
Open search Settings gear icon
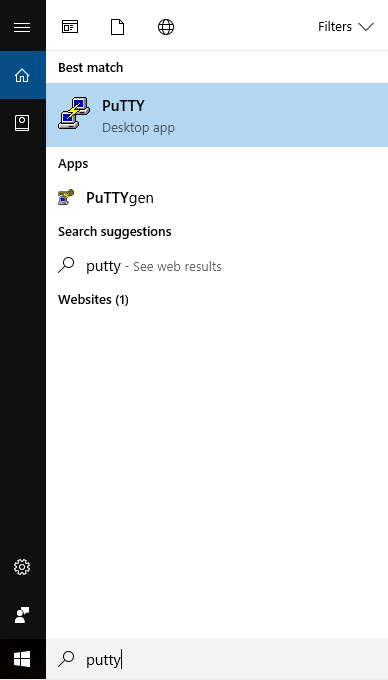point(22,567)
